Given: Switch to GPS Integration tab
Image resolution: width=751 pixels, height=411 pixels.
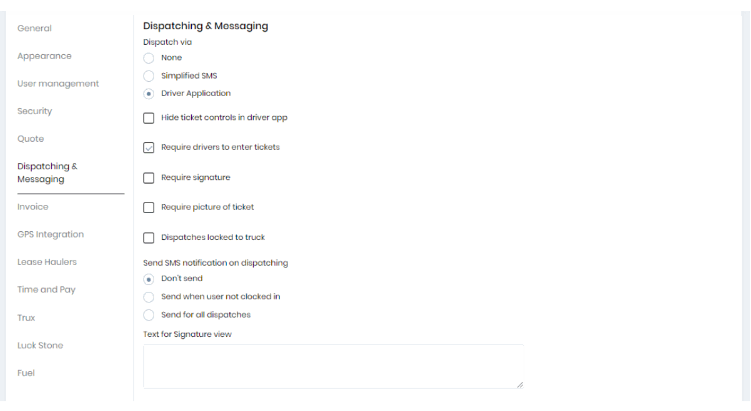Looking at the screenshot, I should (50, 235).
